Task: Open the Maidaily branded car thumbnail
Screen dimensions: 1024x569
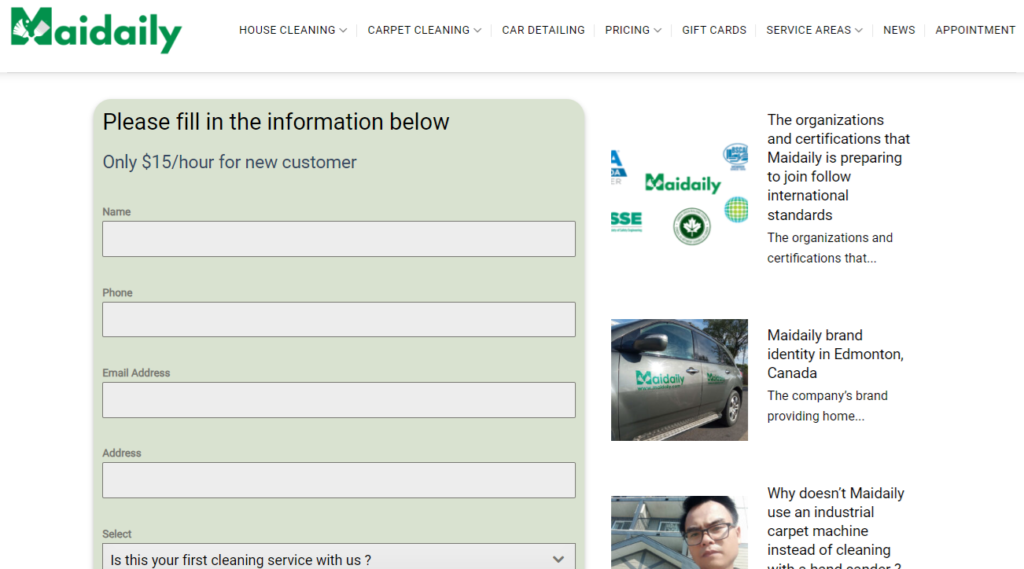Action: coord(679,380)
